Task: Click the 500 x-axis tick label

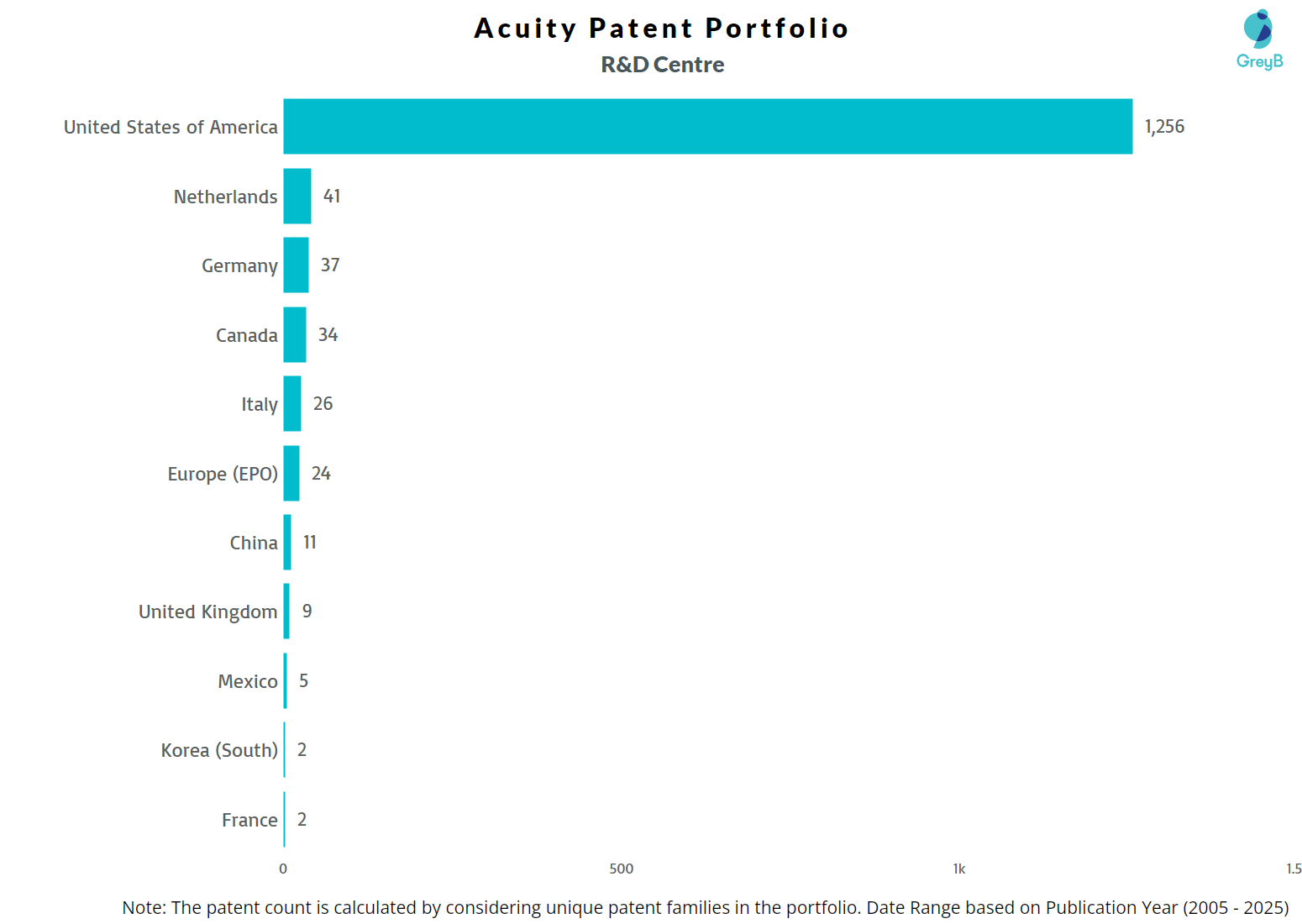Action: point(622,869)
